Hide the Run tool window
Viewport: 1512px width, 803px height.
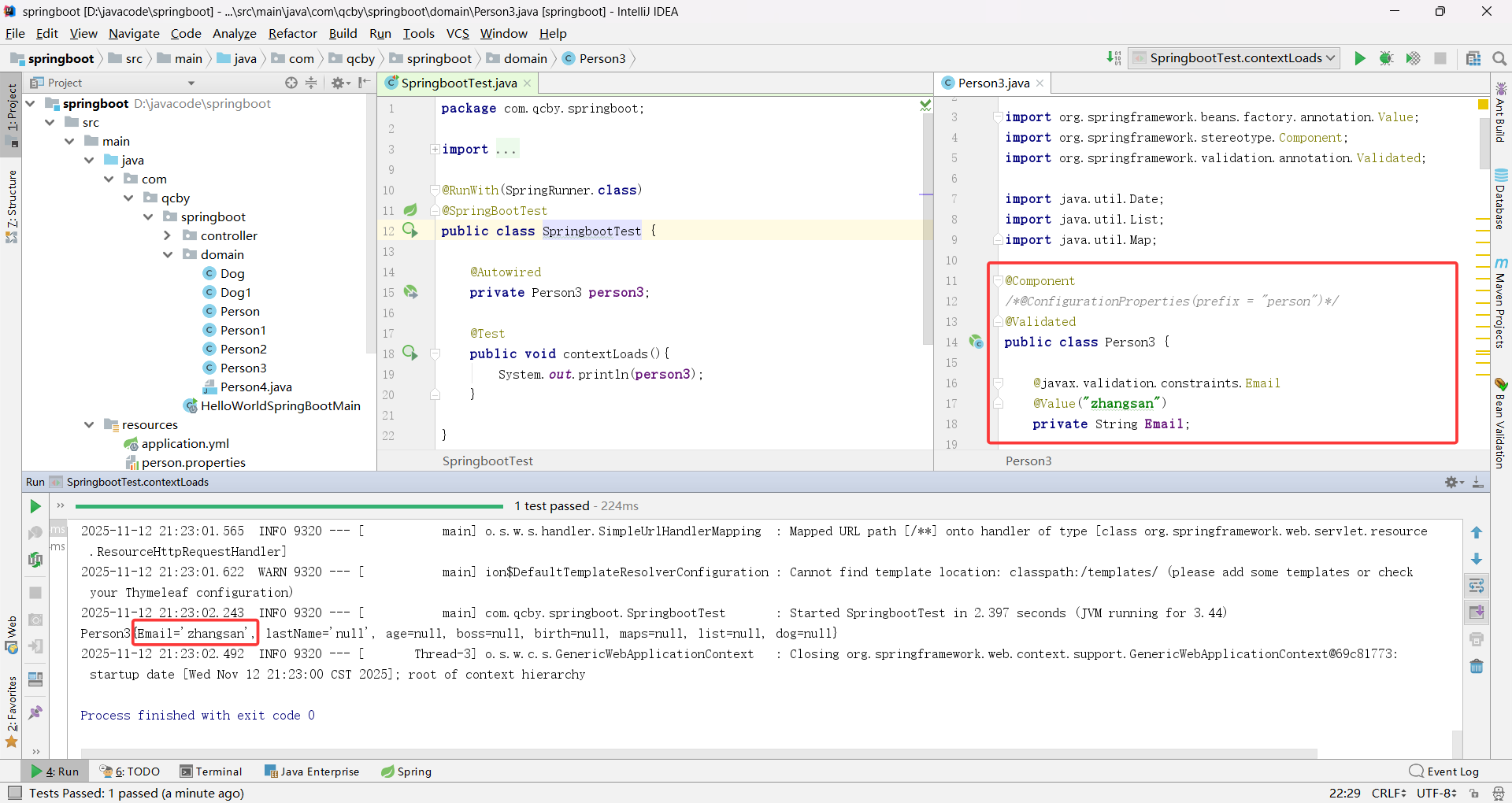tap(1478, 482)
